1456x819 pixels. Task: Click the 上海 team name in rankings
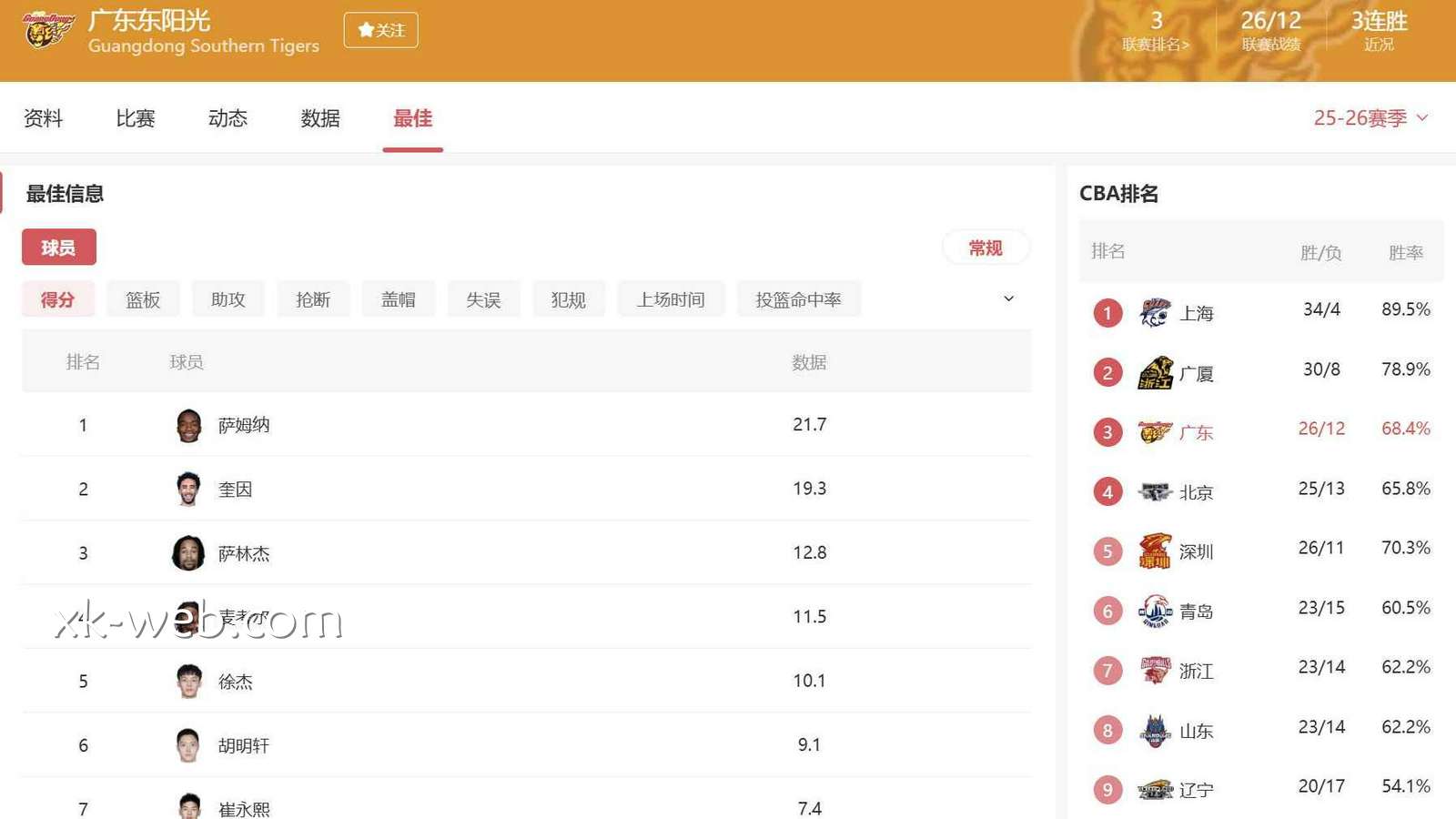1197,314
